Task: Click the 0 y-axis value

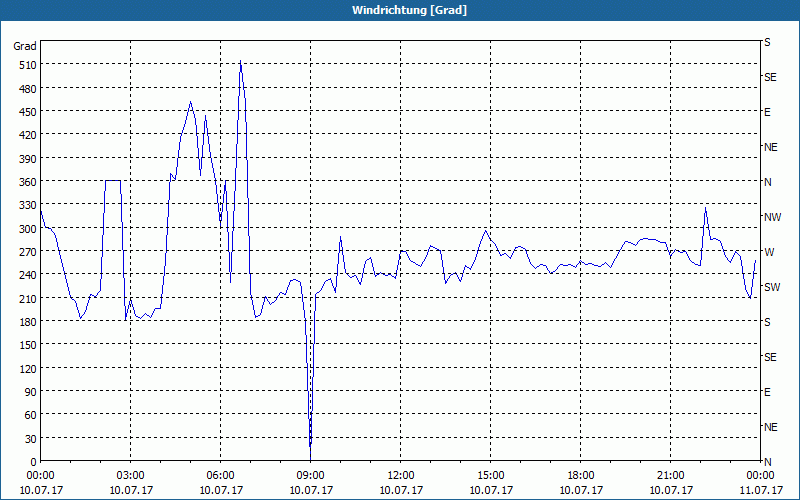Action: tap(34, 462)
